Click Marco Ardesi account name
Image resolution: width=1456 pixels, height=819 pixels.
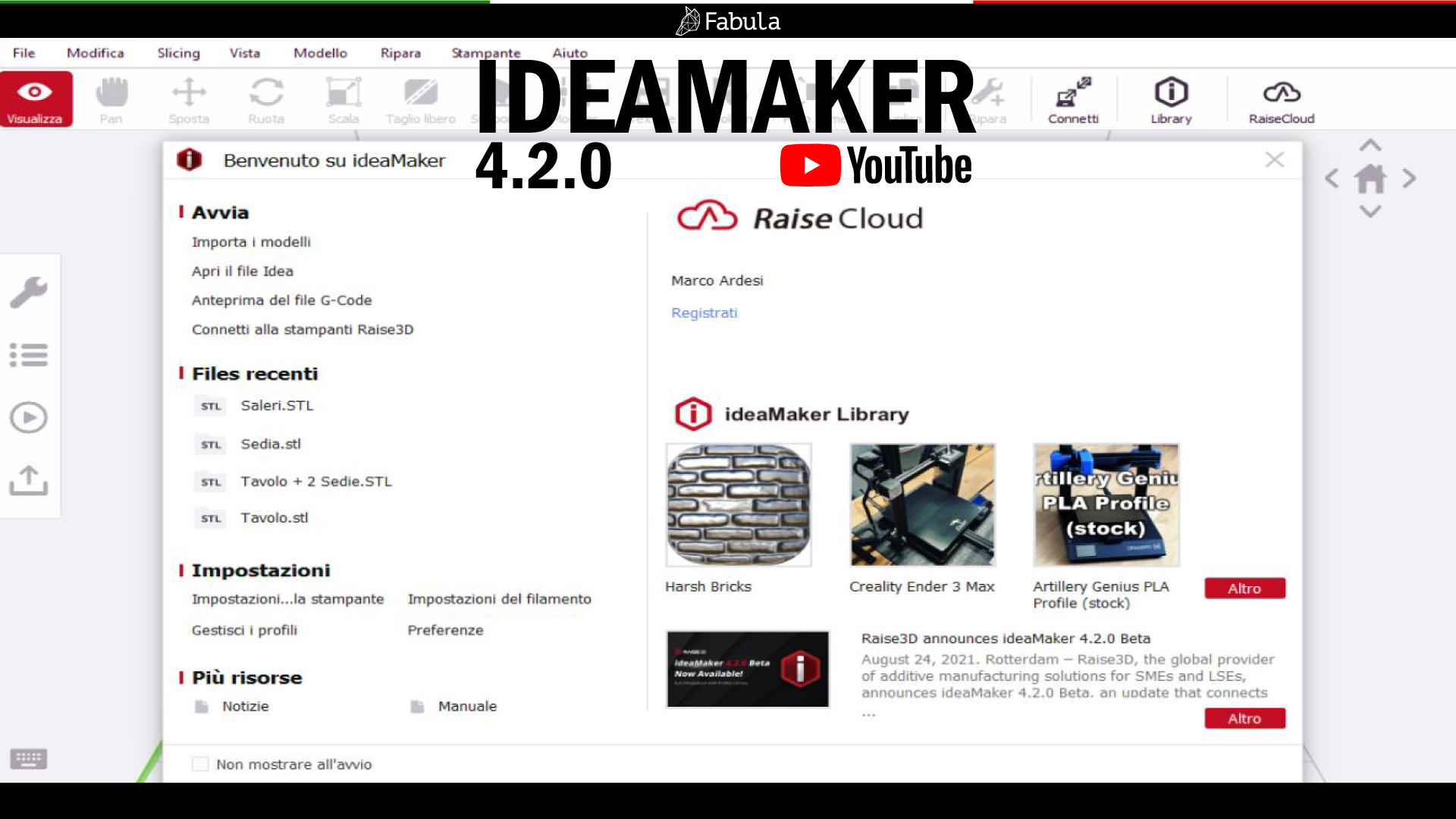[717, 281]
